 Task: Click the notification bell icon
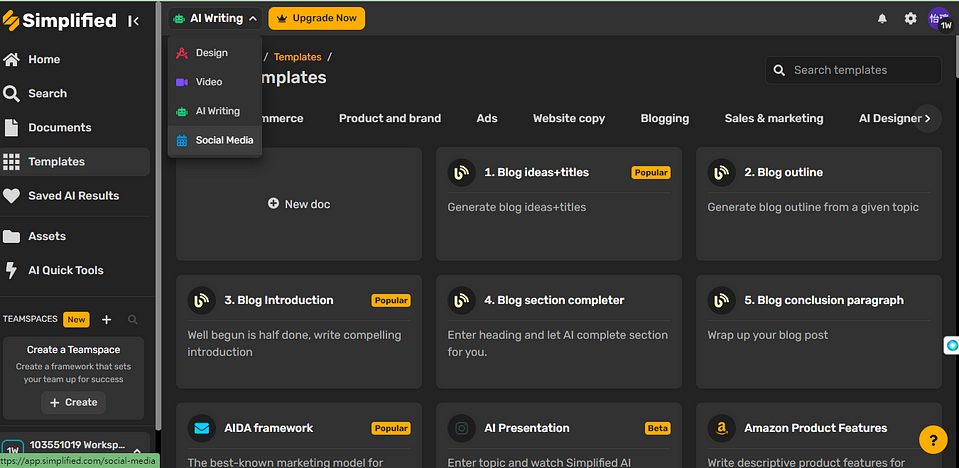882,18
